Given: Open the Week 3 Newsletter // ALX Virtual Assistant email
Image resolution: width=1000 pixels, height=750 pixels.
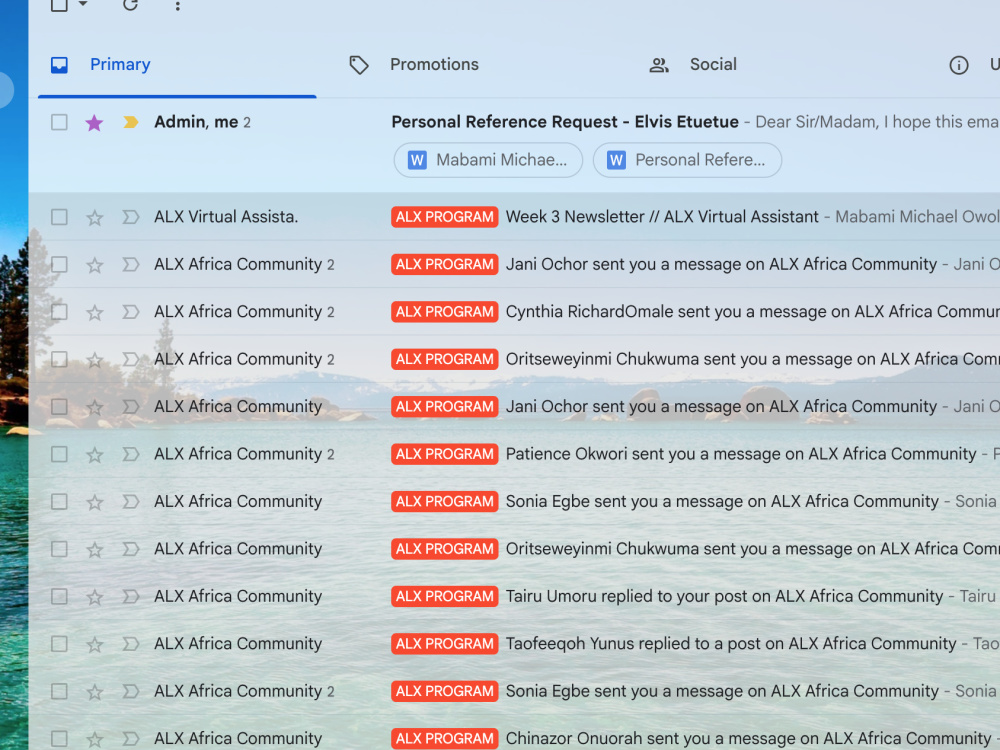Looking at the screenshot, I should pos(662,217).
